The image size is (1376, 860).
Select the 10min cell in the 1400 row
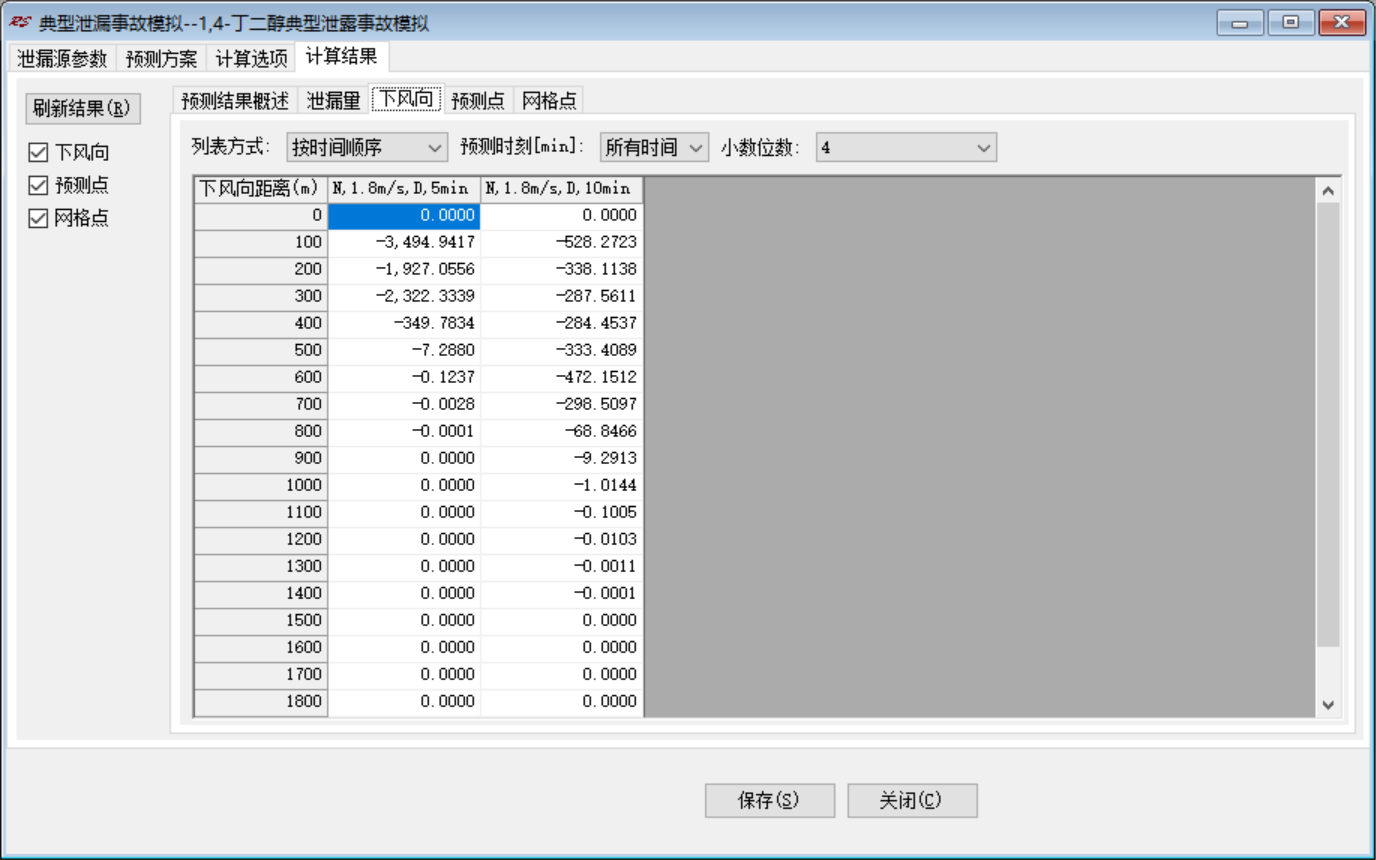pyautogui.click(x=561, y=594)
